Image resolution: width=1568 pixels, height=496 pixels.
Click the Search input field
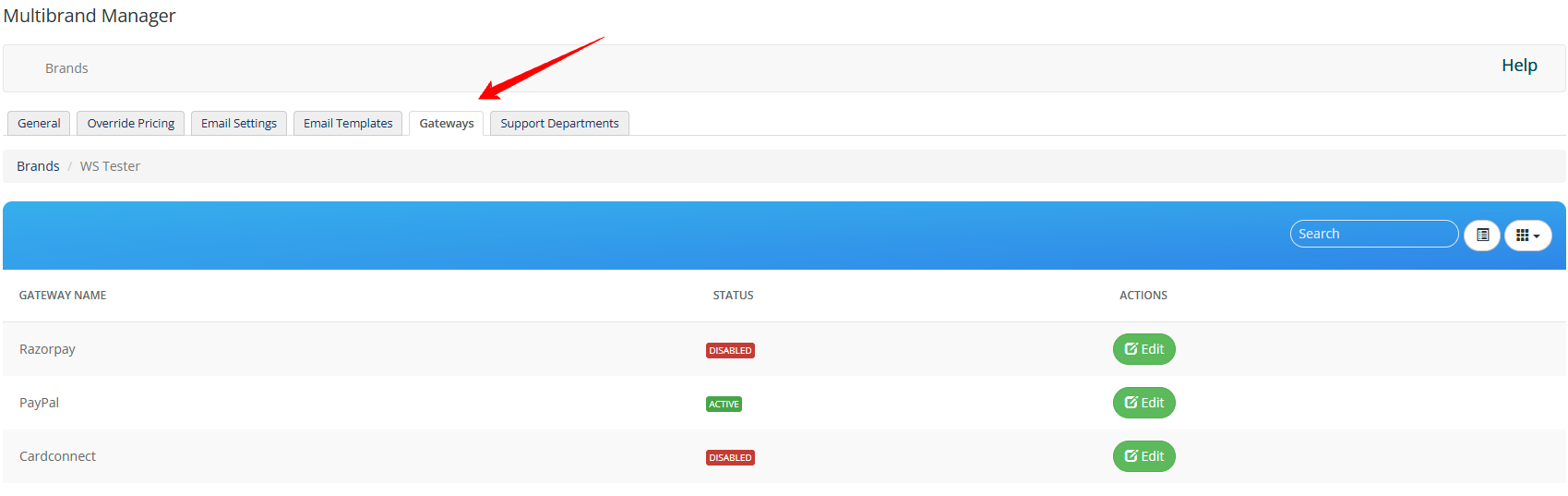(x=1373, y=234)
